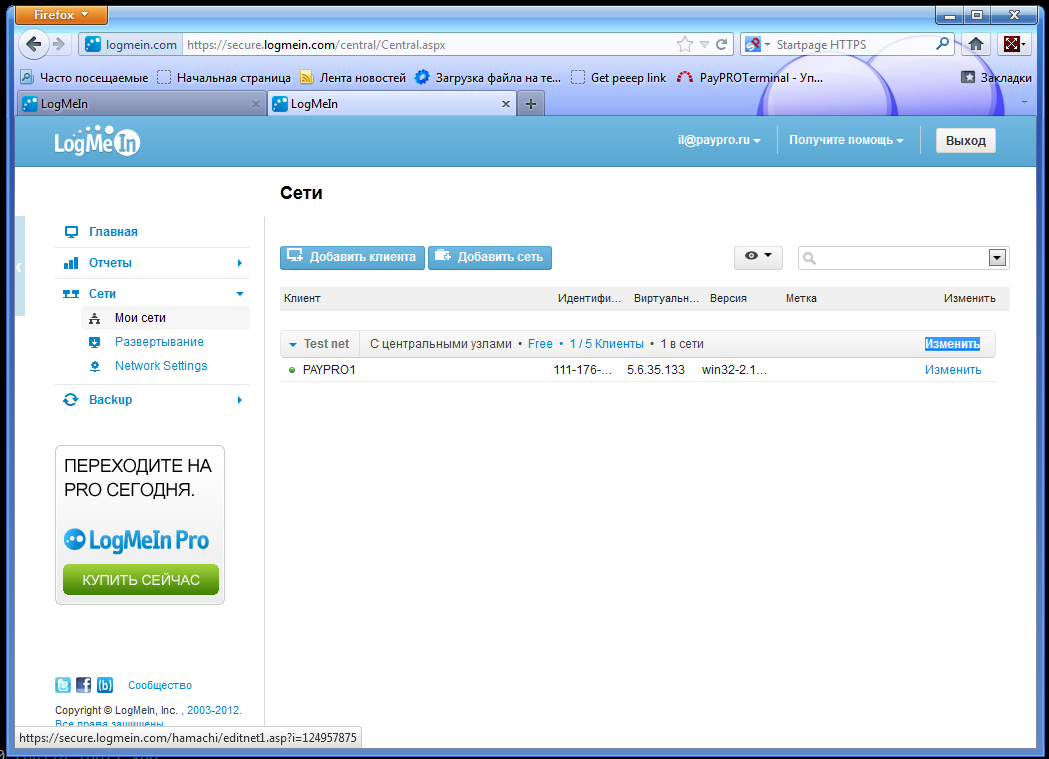Screen dimensions: 1049x759
Task: Click the LogMeIn logo in header
Action: click(x=97, y=142)
